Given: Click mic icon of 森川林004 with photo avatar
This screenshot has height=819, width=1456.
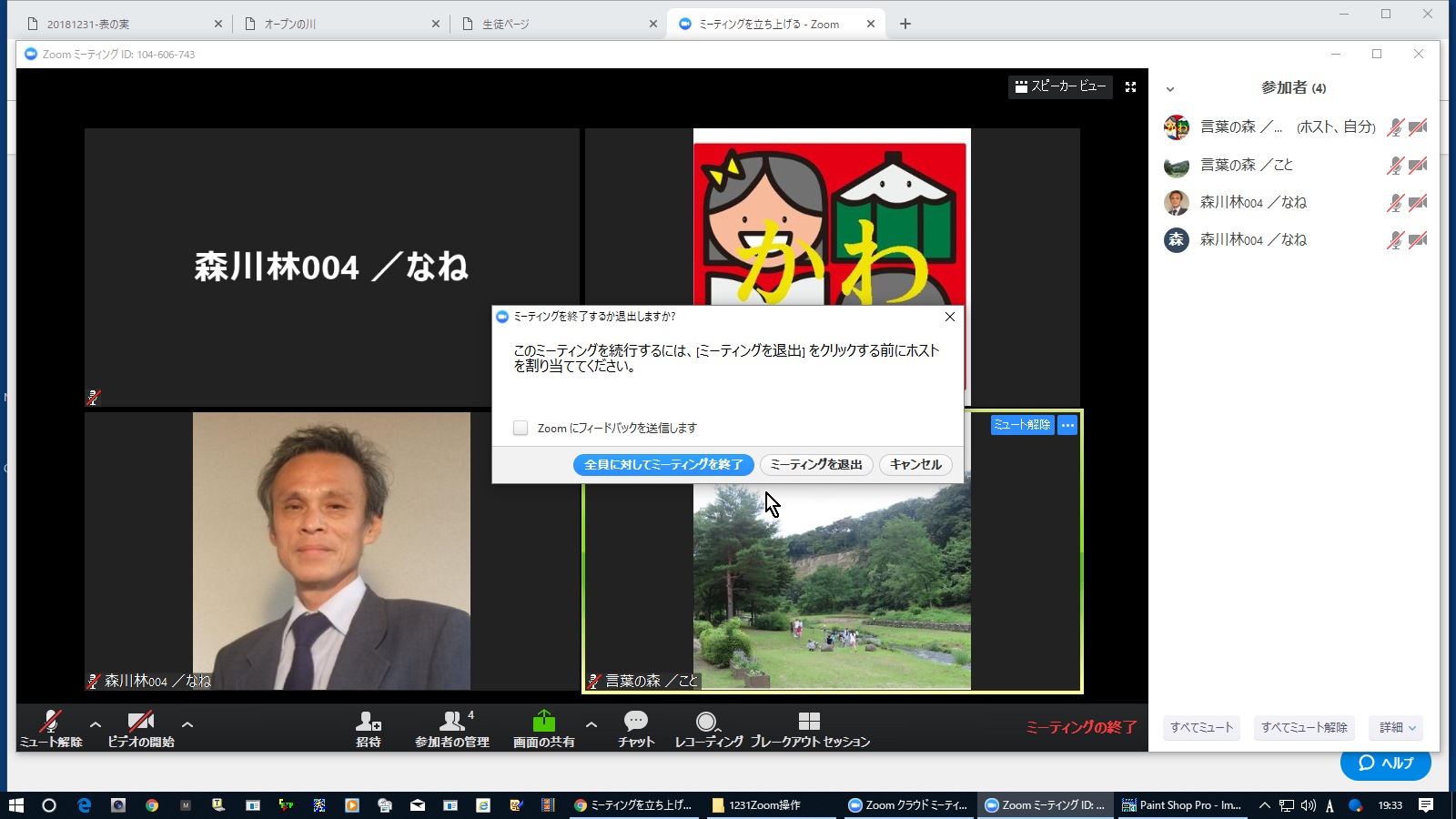Looking at the screenshot, I should 1395,203.
